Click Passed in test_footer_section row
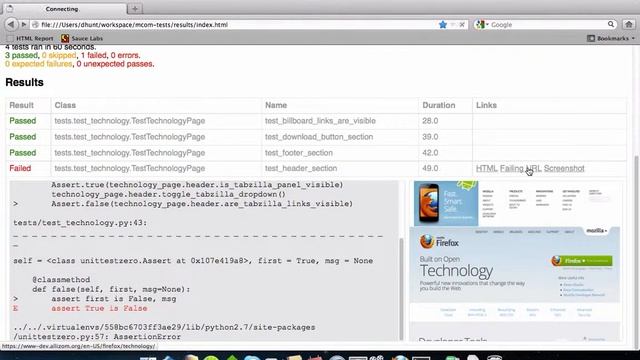Image resolution: width=640 pixels, height=360 pixels. [23, 153]
